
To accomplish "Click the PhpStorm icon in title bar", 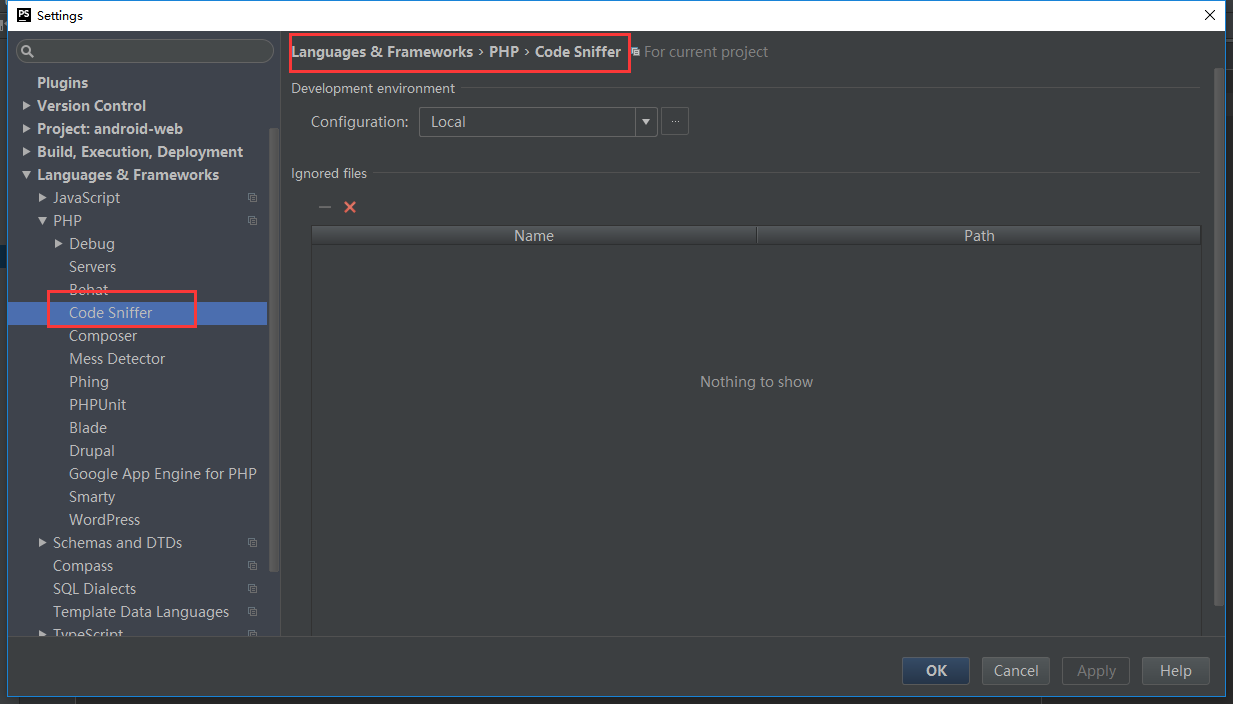I will coord(24,15).
